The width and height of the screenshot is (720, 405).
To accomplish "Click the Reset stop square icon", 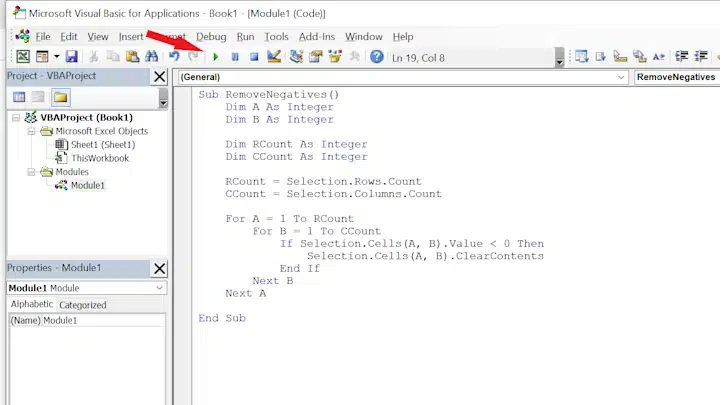I will point(254,57).
